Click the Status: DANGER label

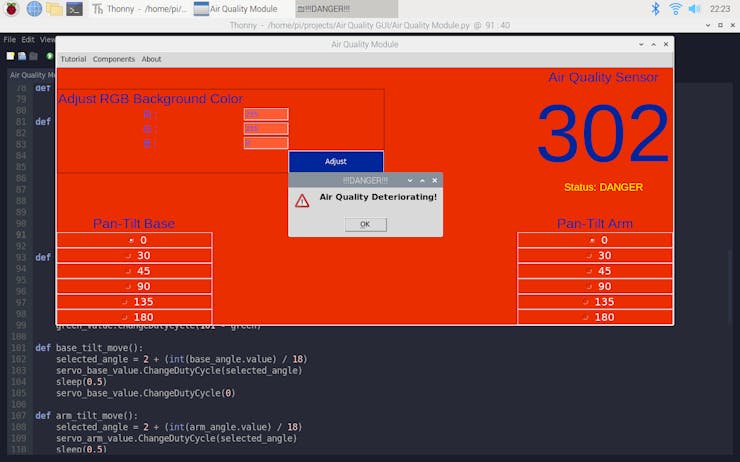[x=603, y=187]
